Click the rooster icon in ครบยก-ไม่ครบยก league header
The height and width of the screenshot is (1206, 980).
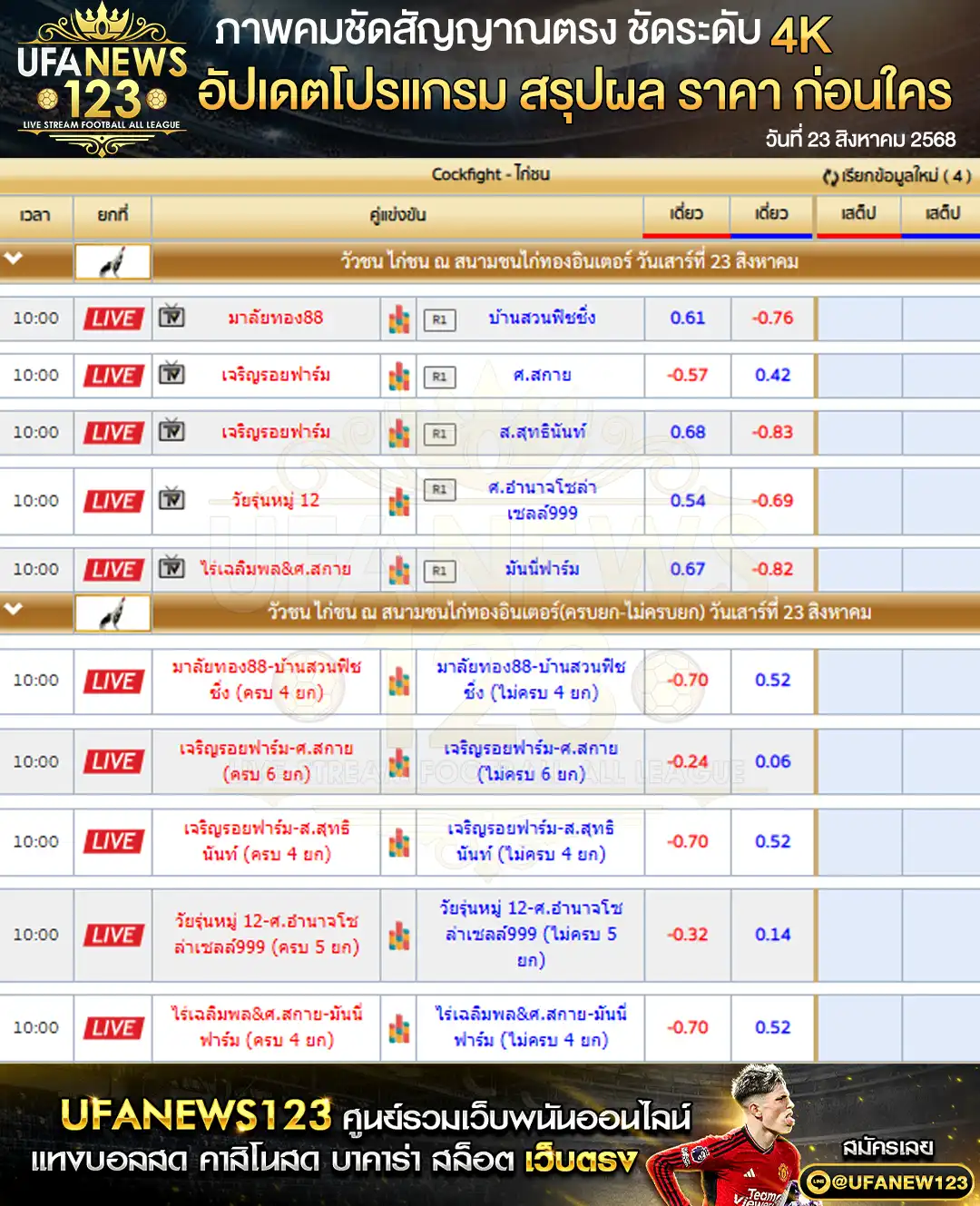pos(113,613)
